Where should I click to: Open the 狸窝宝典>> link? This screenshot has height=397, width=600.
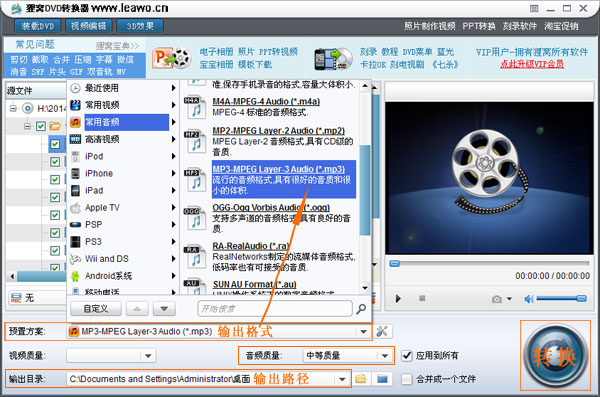click(117, 46)
